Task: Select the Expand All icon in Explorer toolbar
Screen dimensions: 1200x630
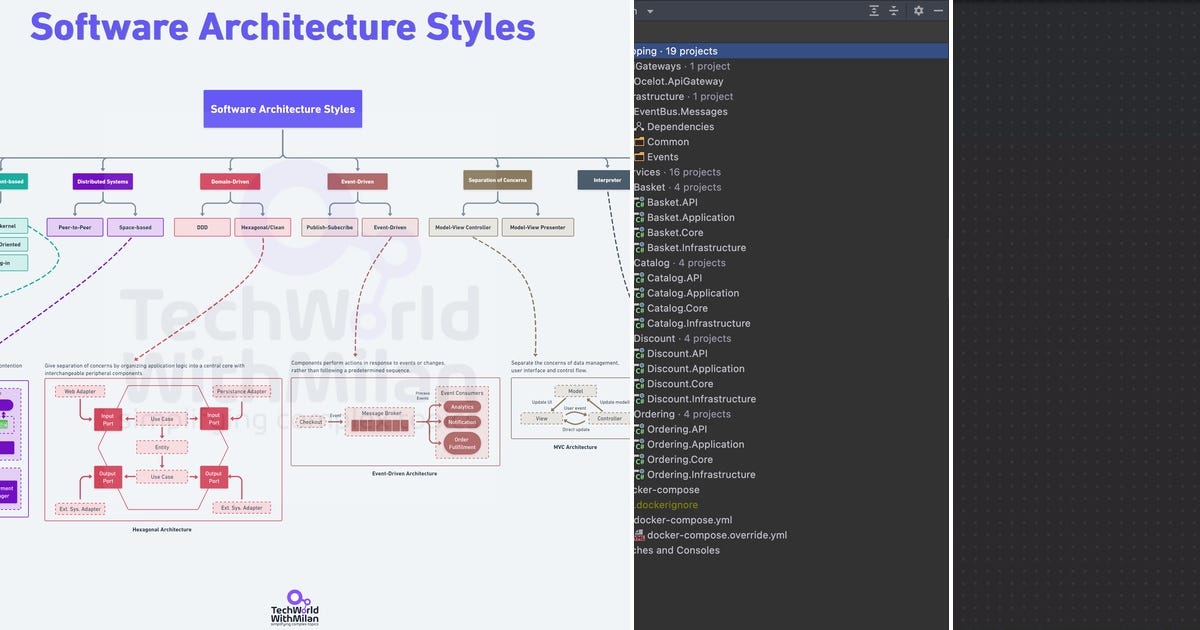Action: pos(874,10)
